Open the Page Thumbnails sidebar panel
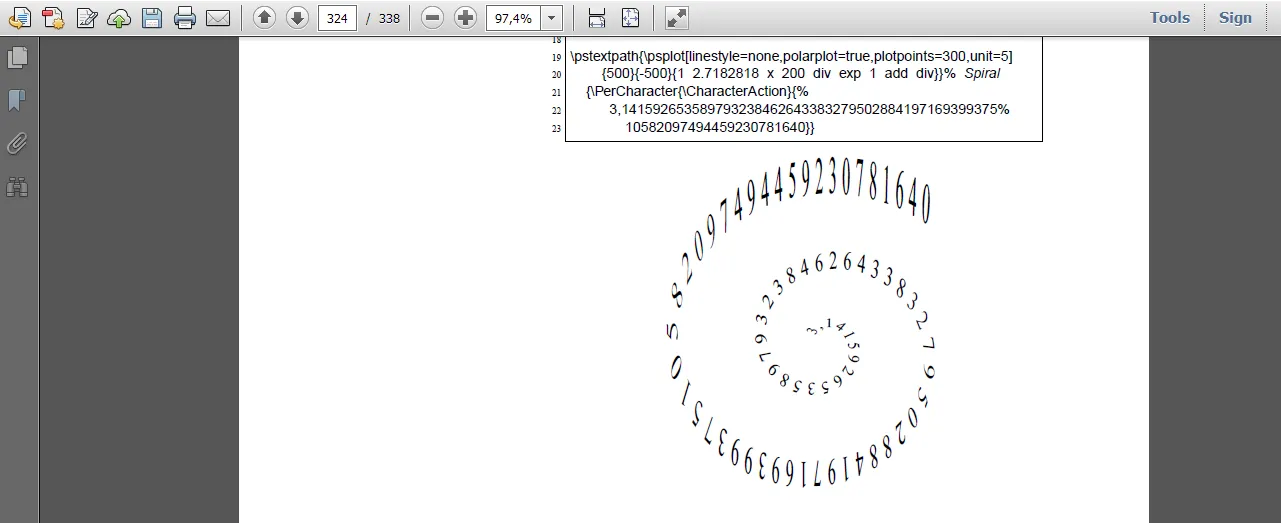1281x523 pixels. pos(17,58)
